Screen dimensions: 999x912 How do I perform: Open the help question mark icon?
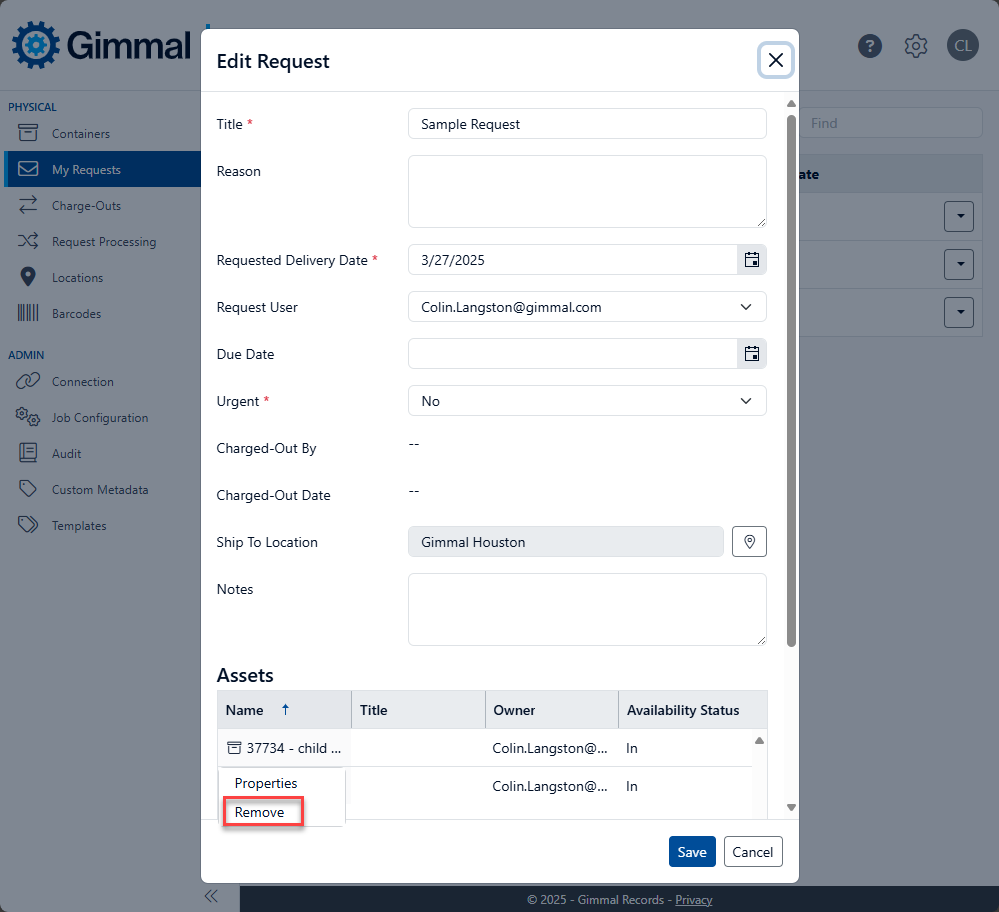click(870, 46)
